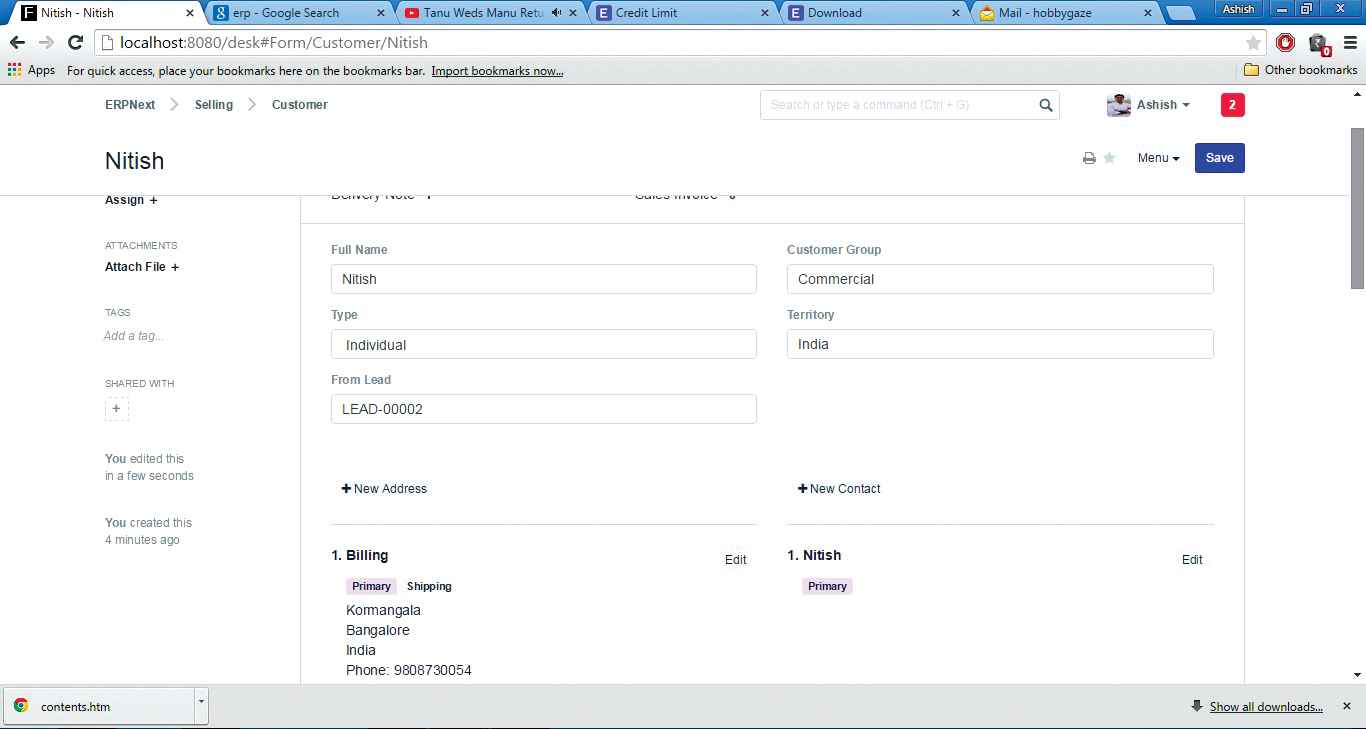Click the Full Name input field
The width and height of the screenshot is (1366, 729).
(543, 279)
